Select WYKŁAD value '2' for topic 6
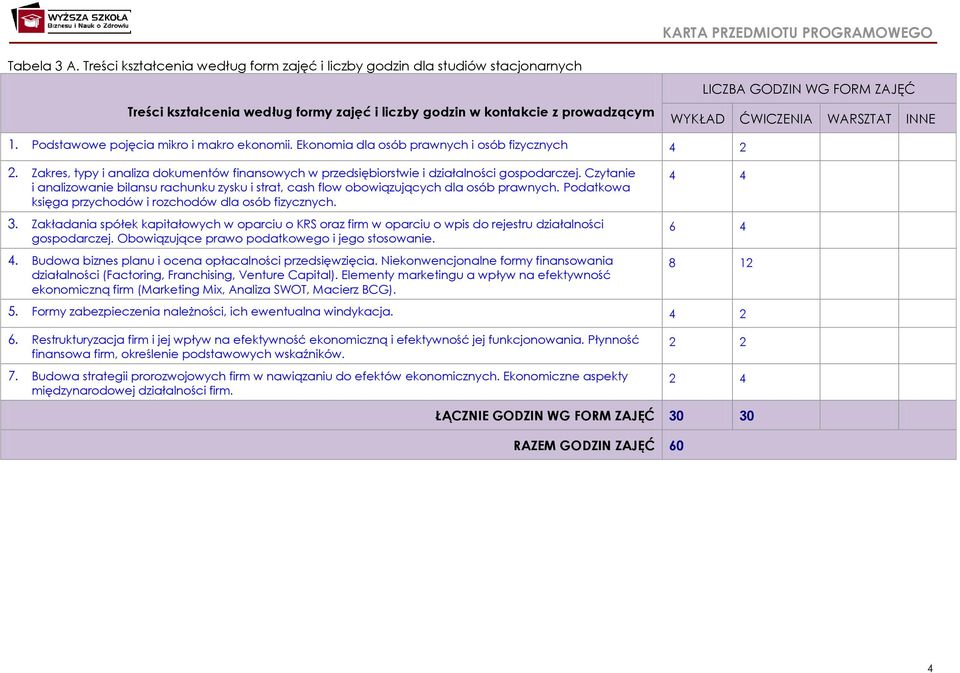The image size is (960, 673). (x=672, y=342)
